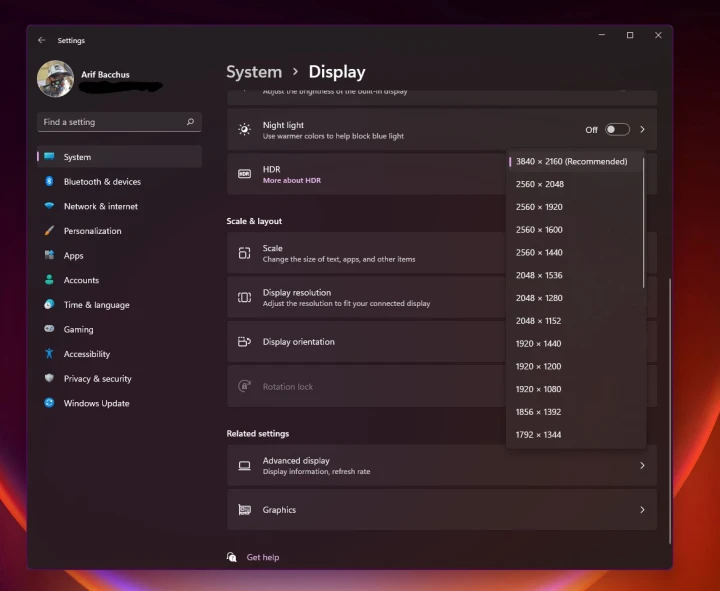This screenshot has height=591, width=720.
Task: Open Advanced display settings
Action: click(x=442, y=466)
